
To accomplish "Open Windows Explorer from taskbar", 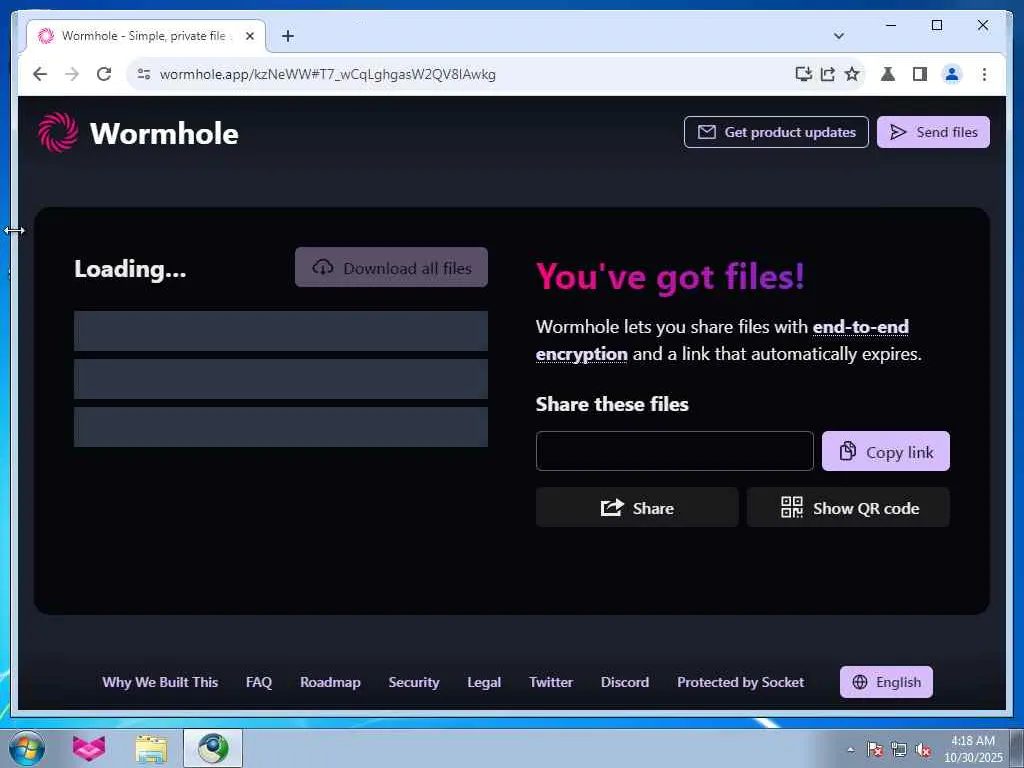I will tap(151, 748).
